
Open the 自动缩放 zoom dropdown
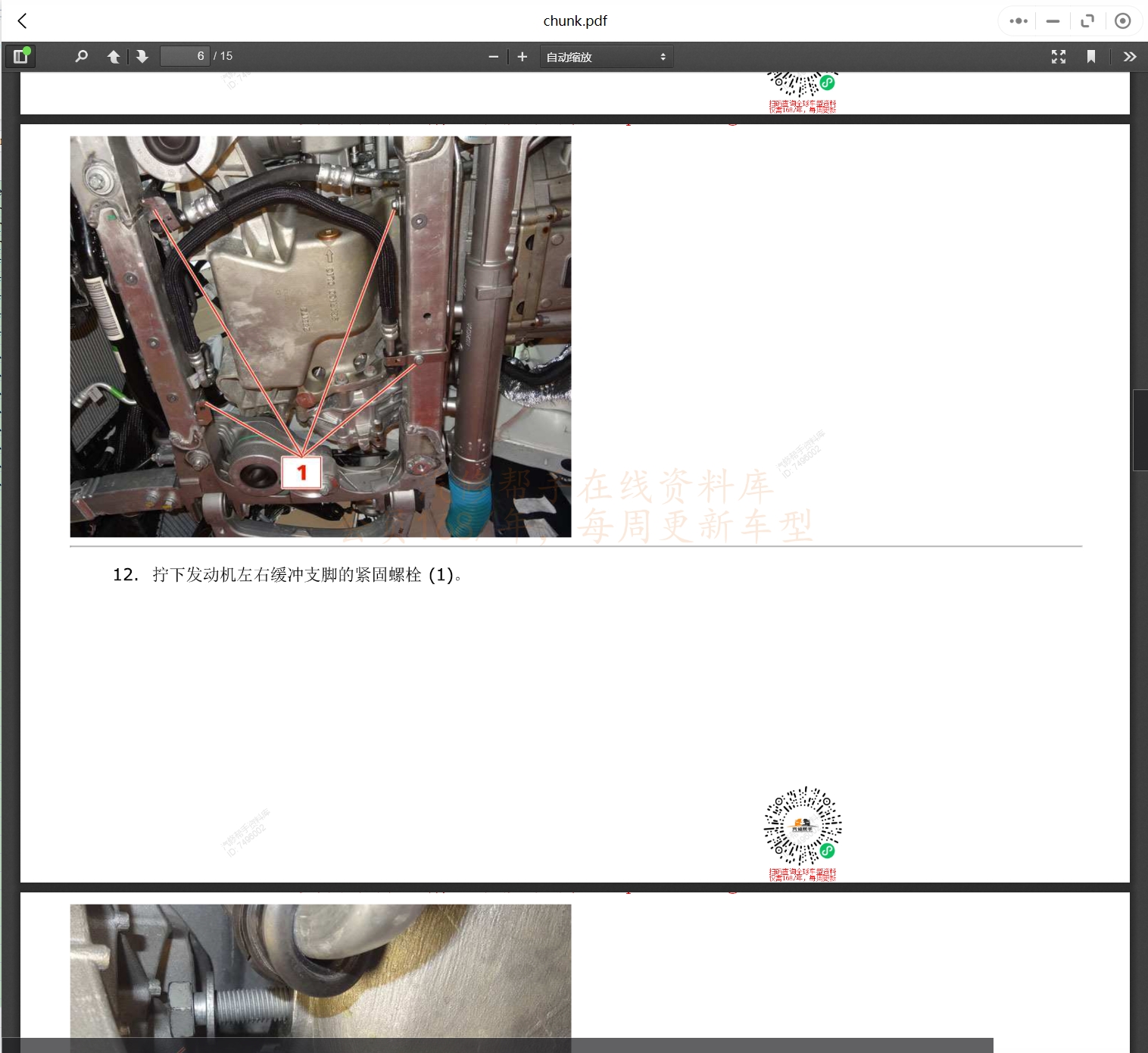pyautogui.click(x=606, y=57)
